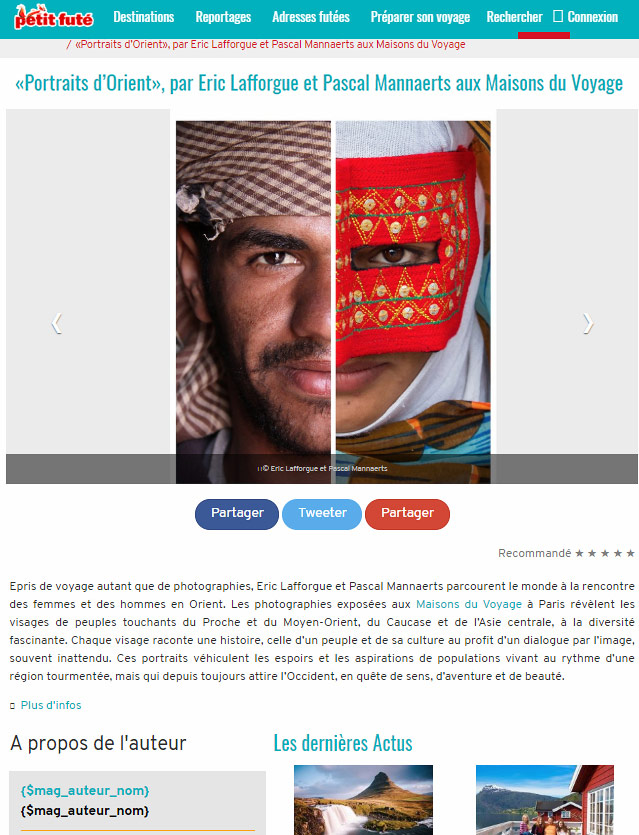Click the first recommendation star
Screen dimensions: 639x835
pos(579,553)
